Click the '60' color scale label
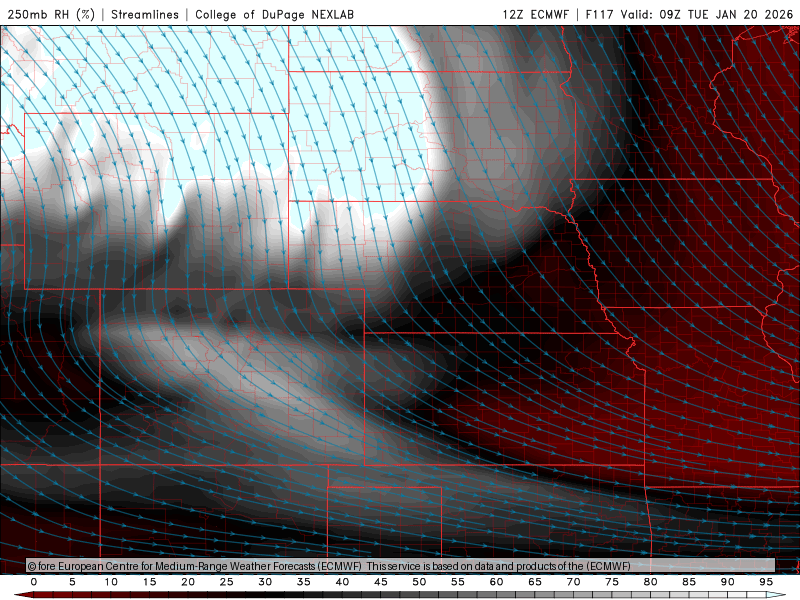 tap(496, 582)
